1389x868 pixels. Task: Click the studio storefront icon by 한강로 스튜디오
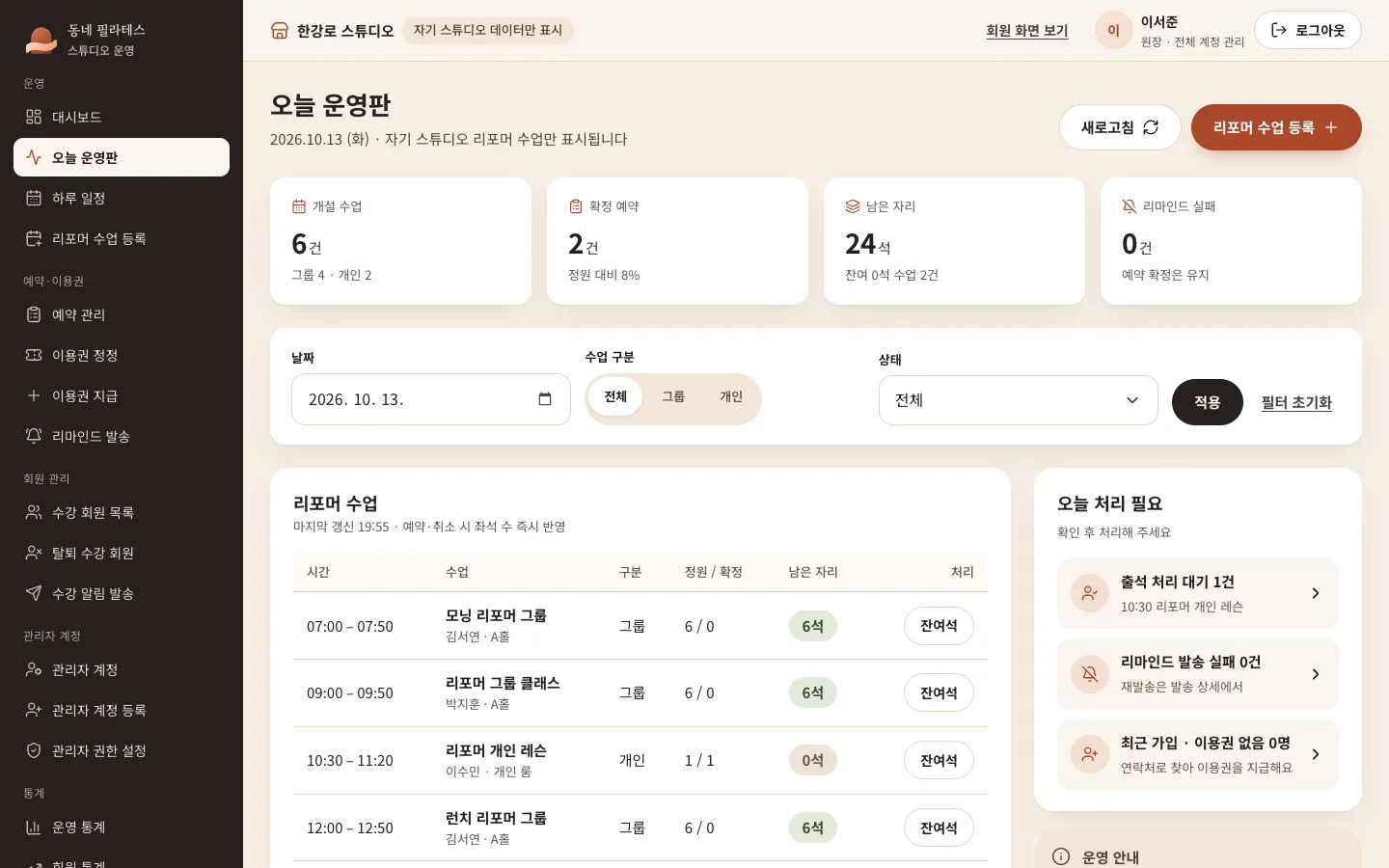tap(280, 31)
